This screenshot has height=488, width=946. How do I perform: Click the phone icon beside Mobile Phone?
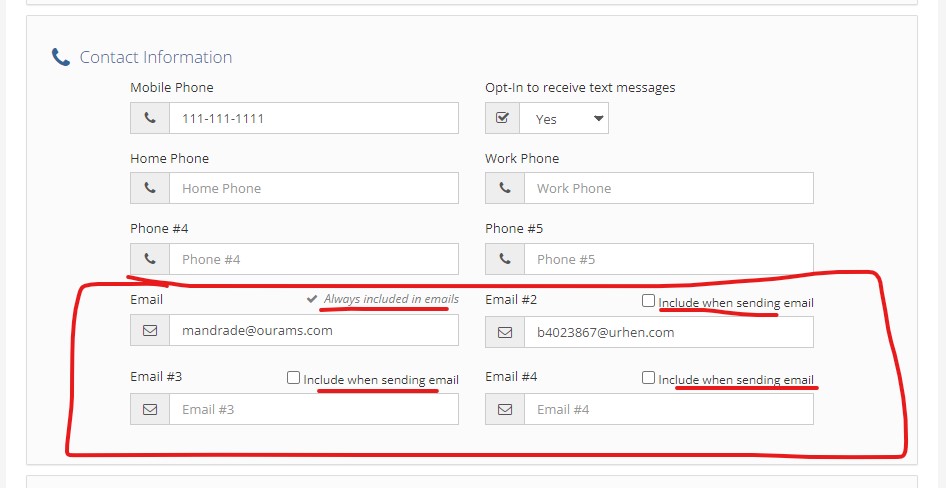(x=150, y=118)
